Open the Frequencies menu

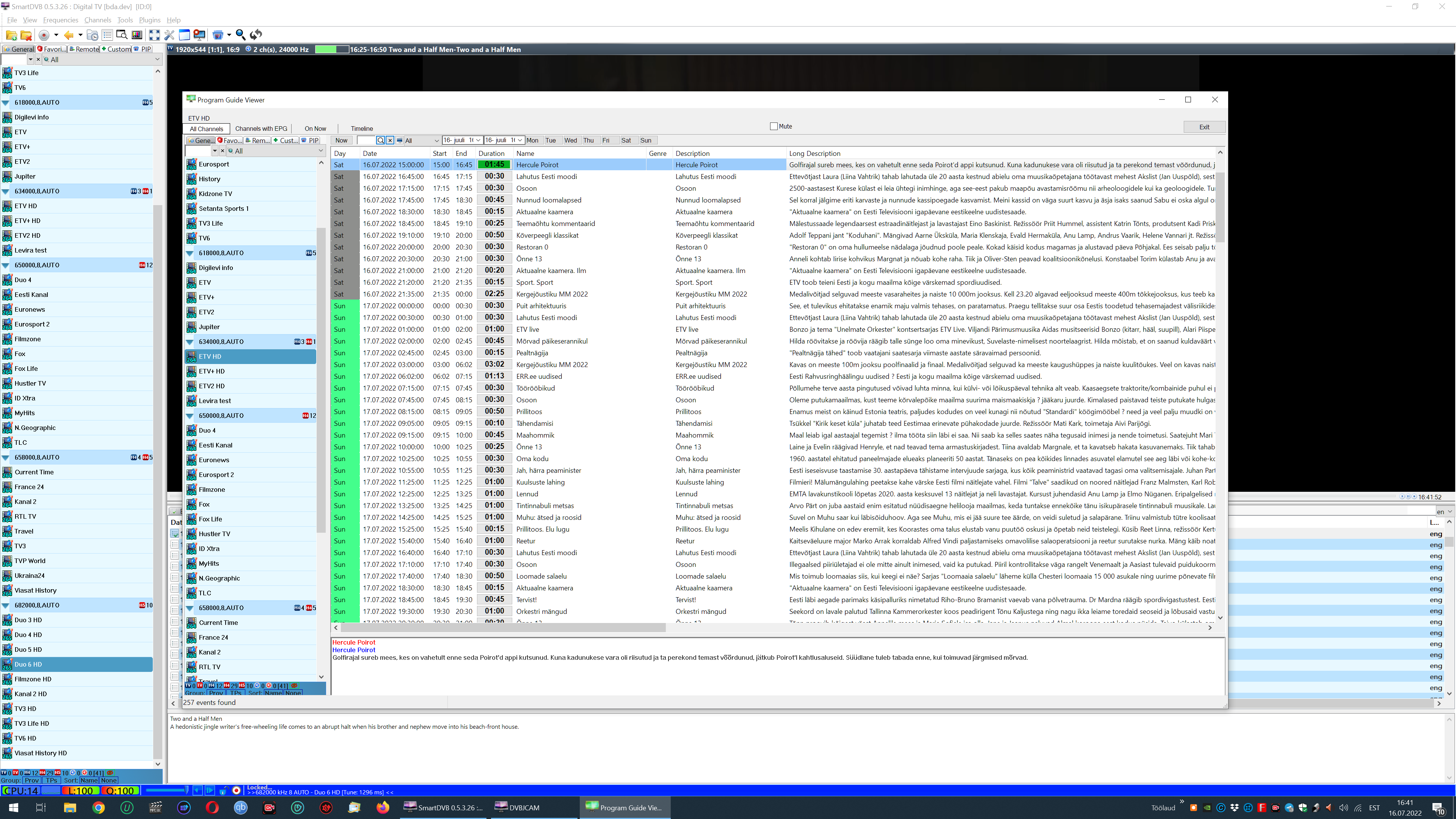click(x=61, y=20)
